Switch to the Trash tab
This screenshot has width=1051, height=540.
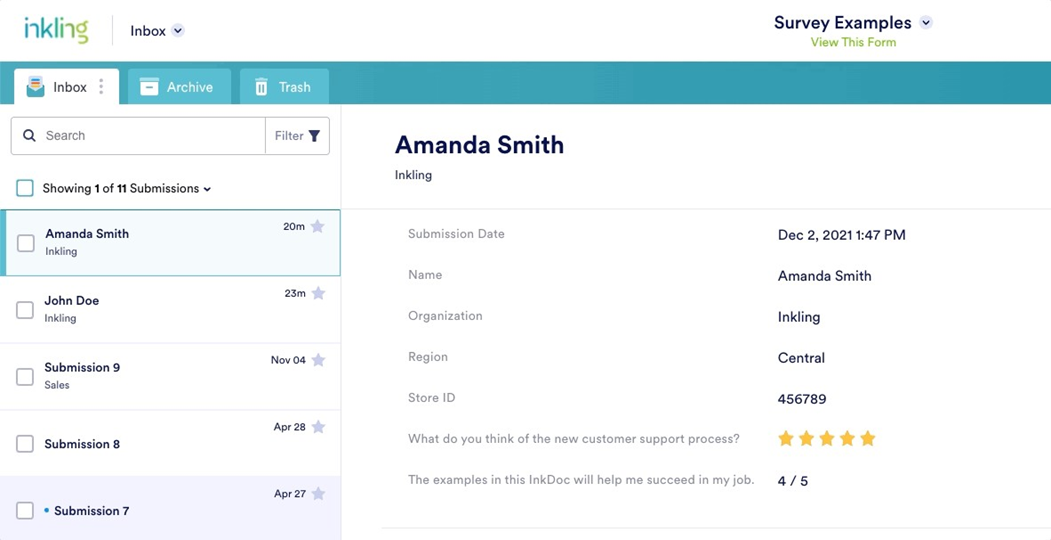pyautogui.click(x=283, y=87)
